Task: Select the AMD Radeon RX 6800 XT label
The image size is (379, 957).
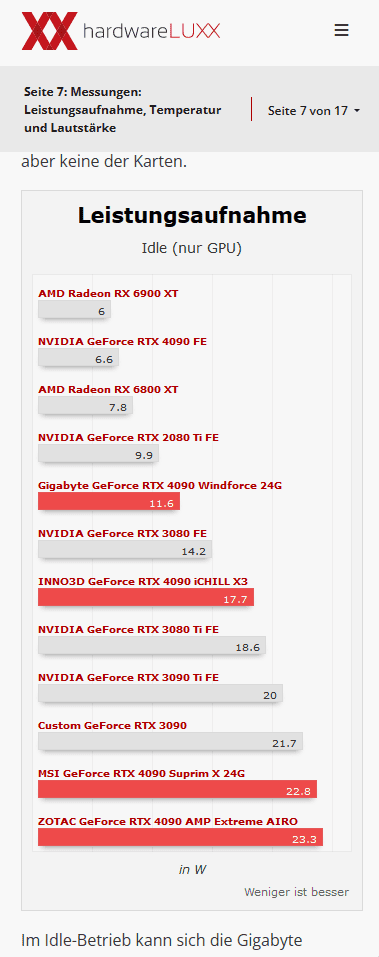Action: 108,389
